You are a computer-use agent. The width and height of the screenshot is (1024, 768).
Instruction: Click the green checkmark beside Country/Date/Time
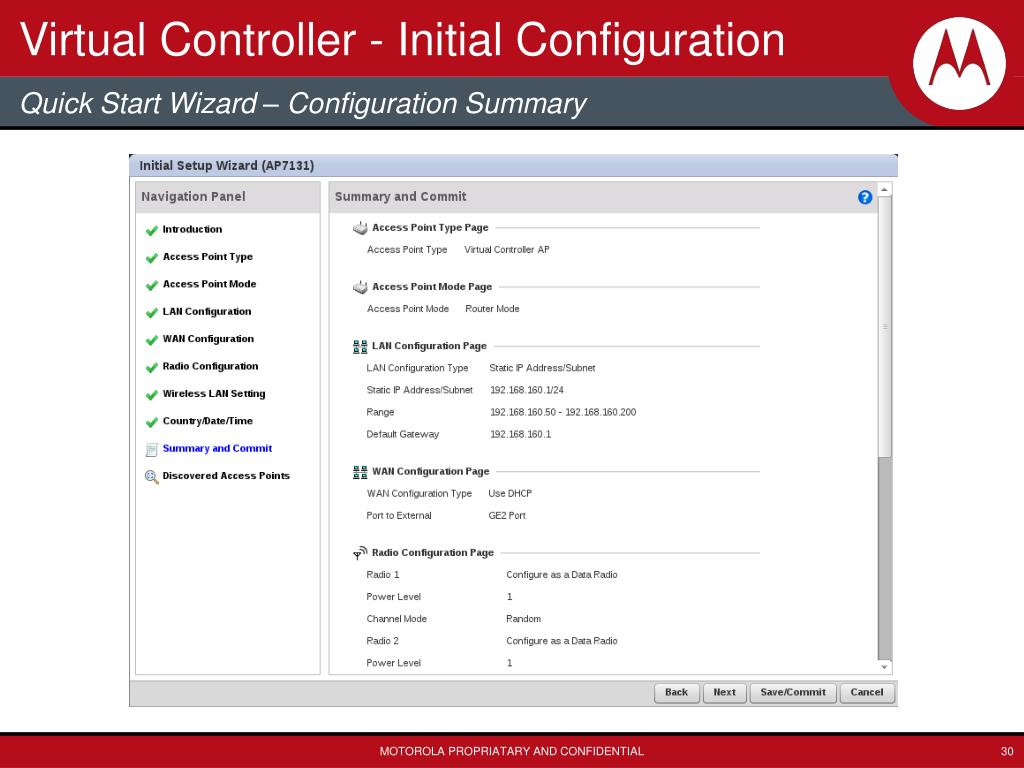click(x=152, y=423)
